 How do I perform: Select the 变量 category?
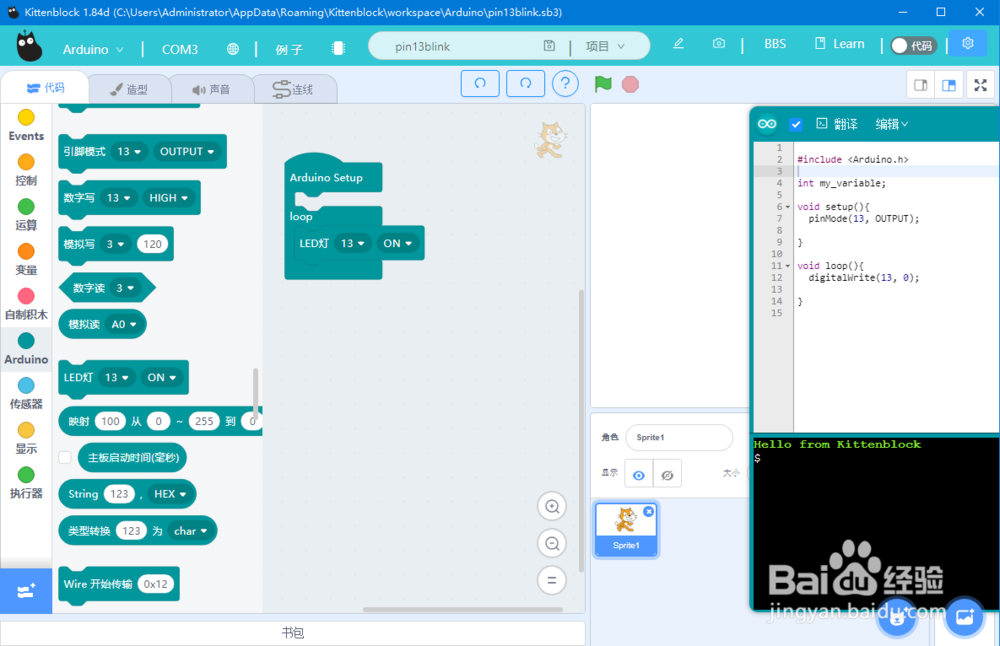[26, 259]
